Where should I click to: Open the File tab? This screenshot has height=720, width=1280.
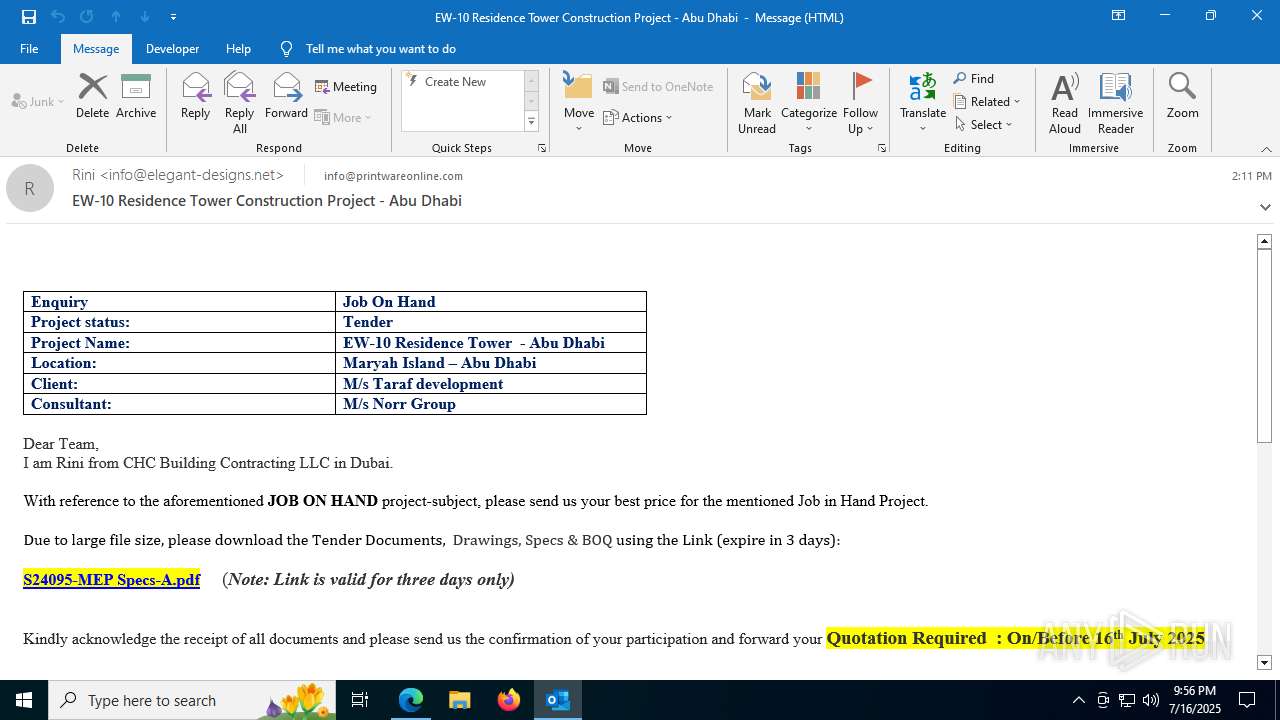pyautogui.click(x=29, y=49)
